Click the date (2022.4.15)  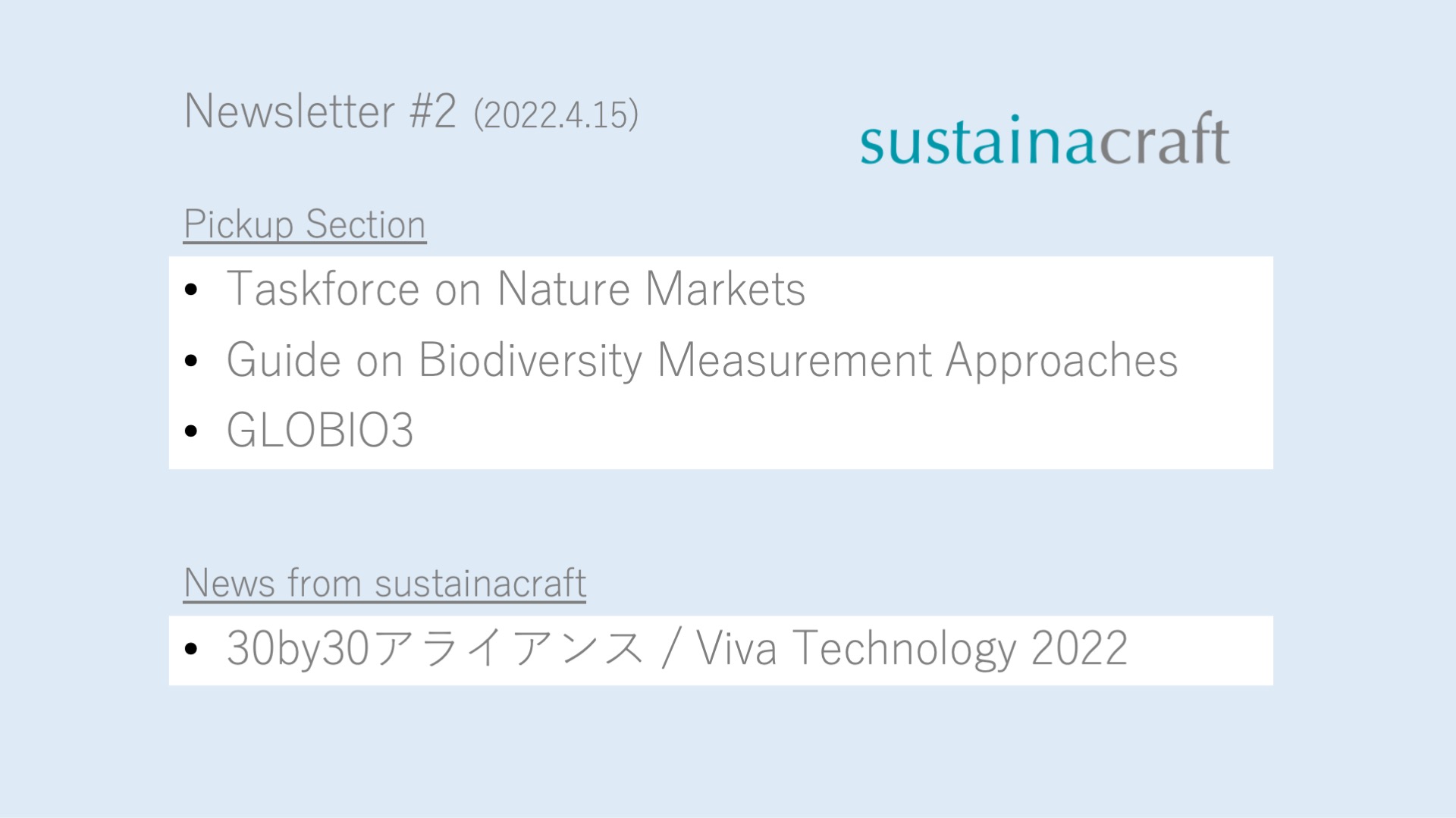click(x=556, y=114)
